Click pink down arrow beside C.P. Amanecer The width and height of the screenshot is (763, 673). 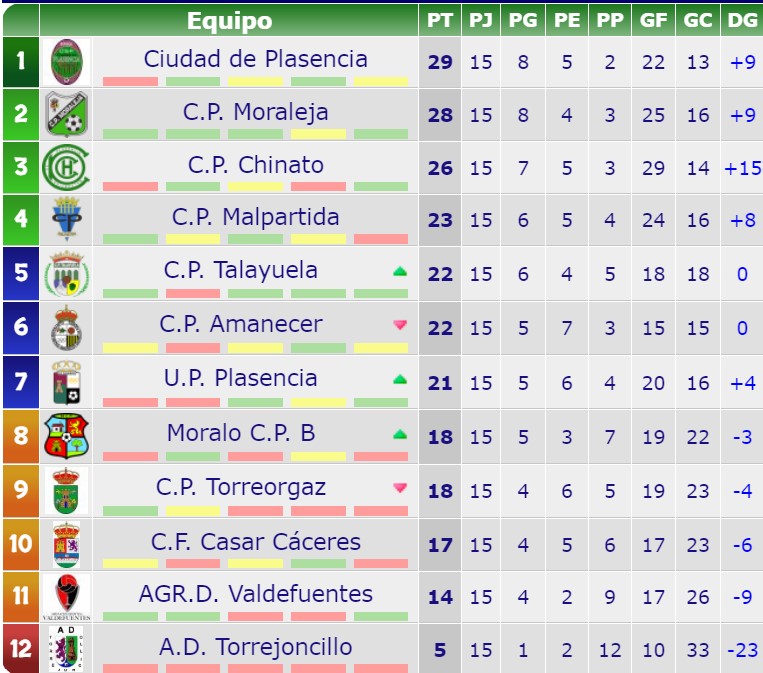(400, 325)
